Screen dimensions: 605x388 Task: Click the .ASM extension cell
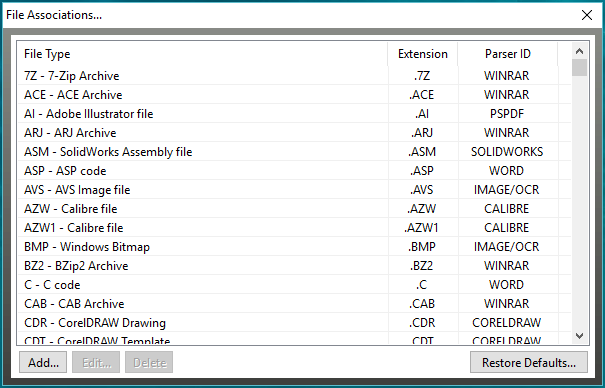coord(422,152)
